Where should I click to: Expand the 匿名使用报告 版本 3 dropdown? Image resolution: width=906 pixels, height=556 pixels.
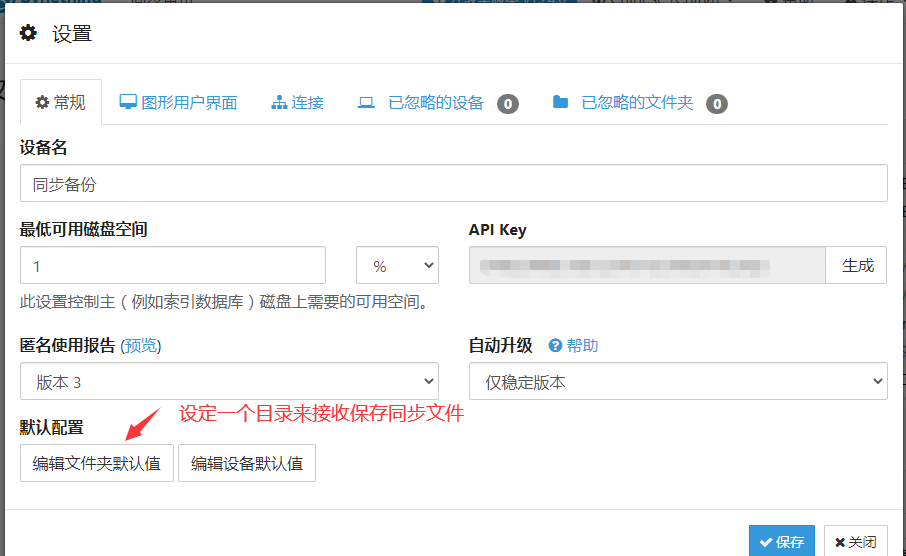[x=229, y=382]
